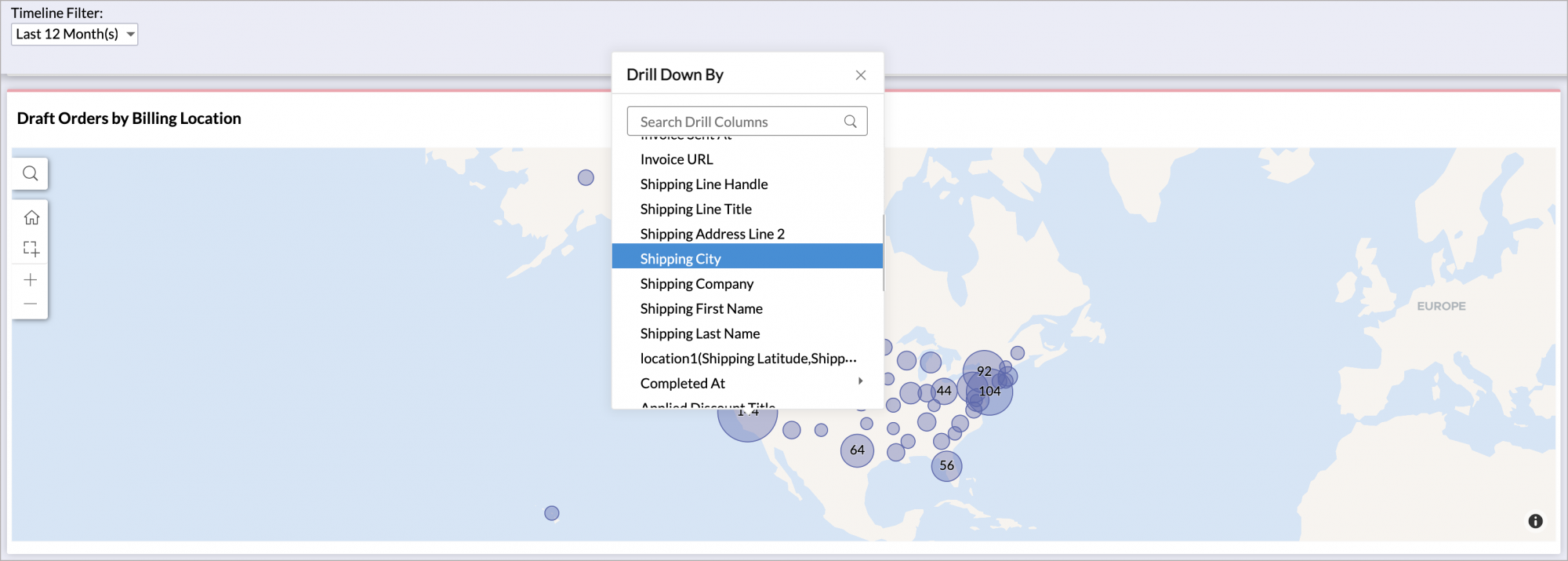
Task: Choose Invoice URL from drill list
Action: tap(676, 159)
